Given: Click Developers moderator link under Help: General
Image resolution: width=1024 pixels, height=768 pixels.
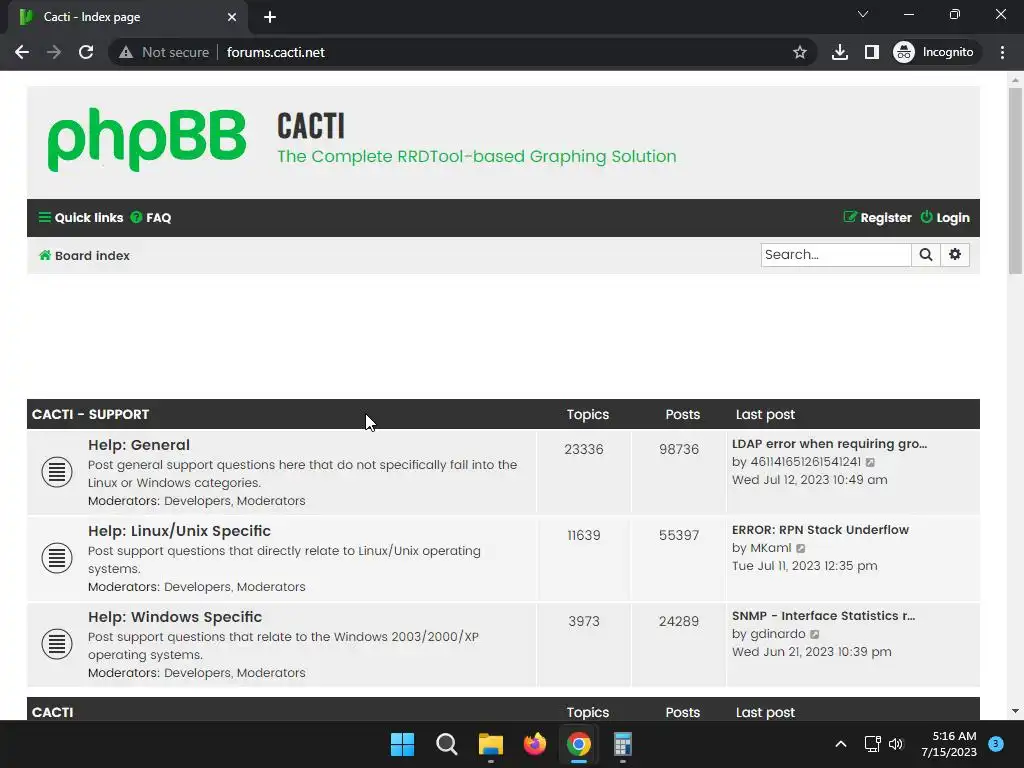Looking at the screenshot, I should 197,501.
